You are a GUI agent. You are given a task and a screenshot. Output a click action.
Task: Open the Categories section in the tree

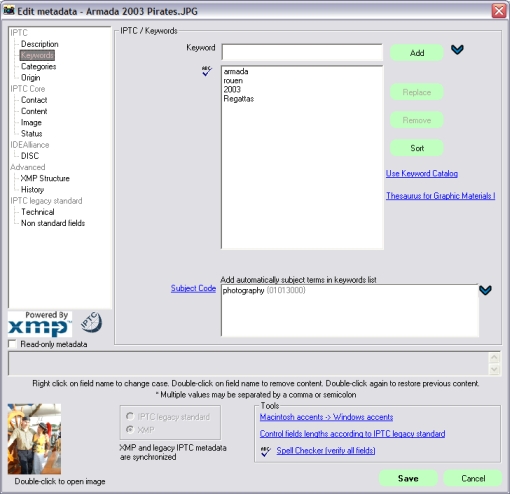(x=38, y=66)
